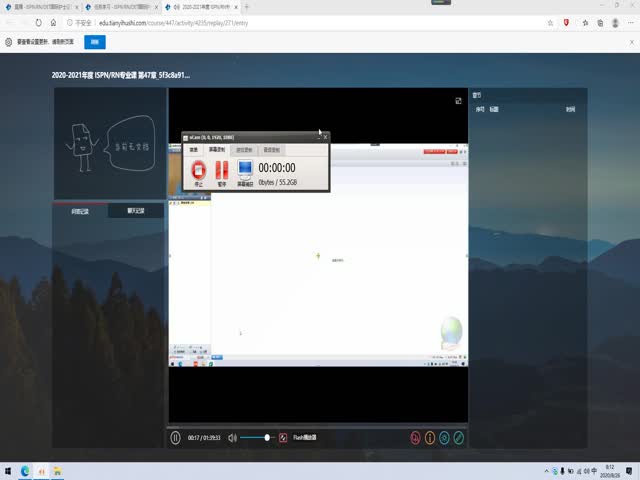This screenshot has width=640, height=480.
Task: Switch to the 聊天记录 tab
Action: pyautogui.click(x=137, y=211)
